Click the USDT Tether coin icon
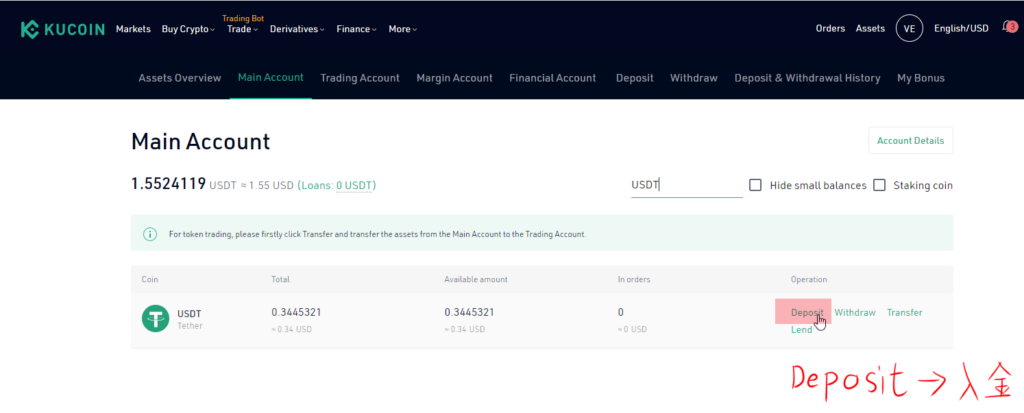Screen dimensions: 1024x413 (155, 319)
